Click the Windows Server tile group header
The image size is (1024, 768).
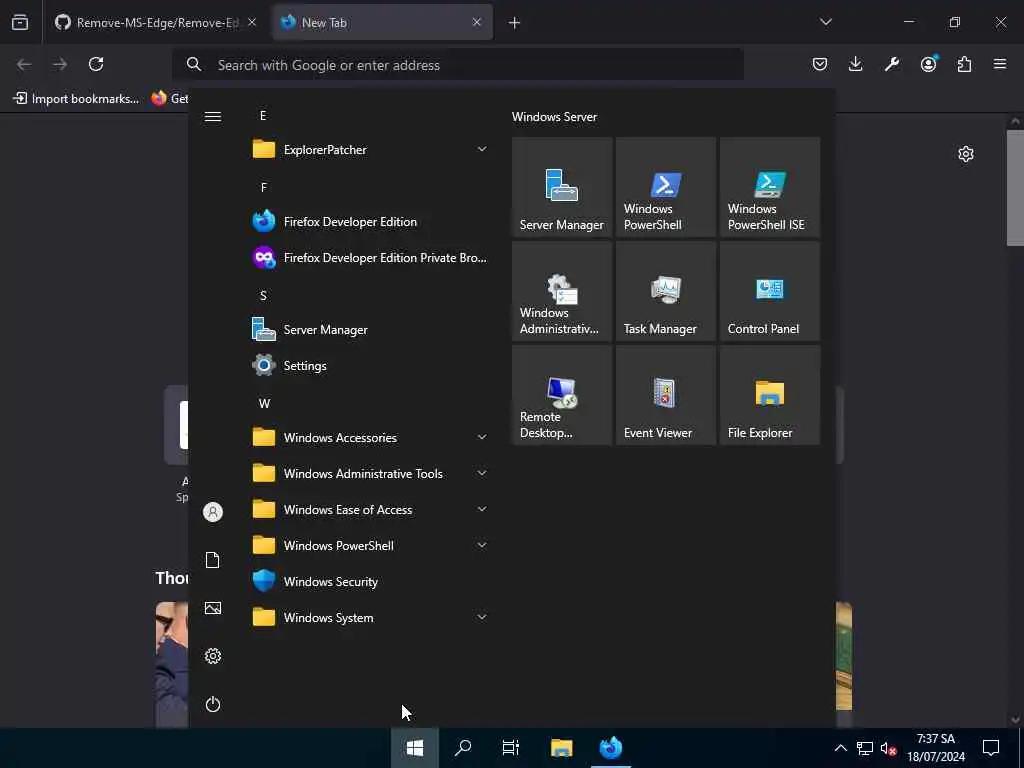554,117
